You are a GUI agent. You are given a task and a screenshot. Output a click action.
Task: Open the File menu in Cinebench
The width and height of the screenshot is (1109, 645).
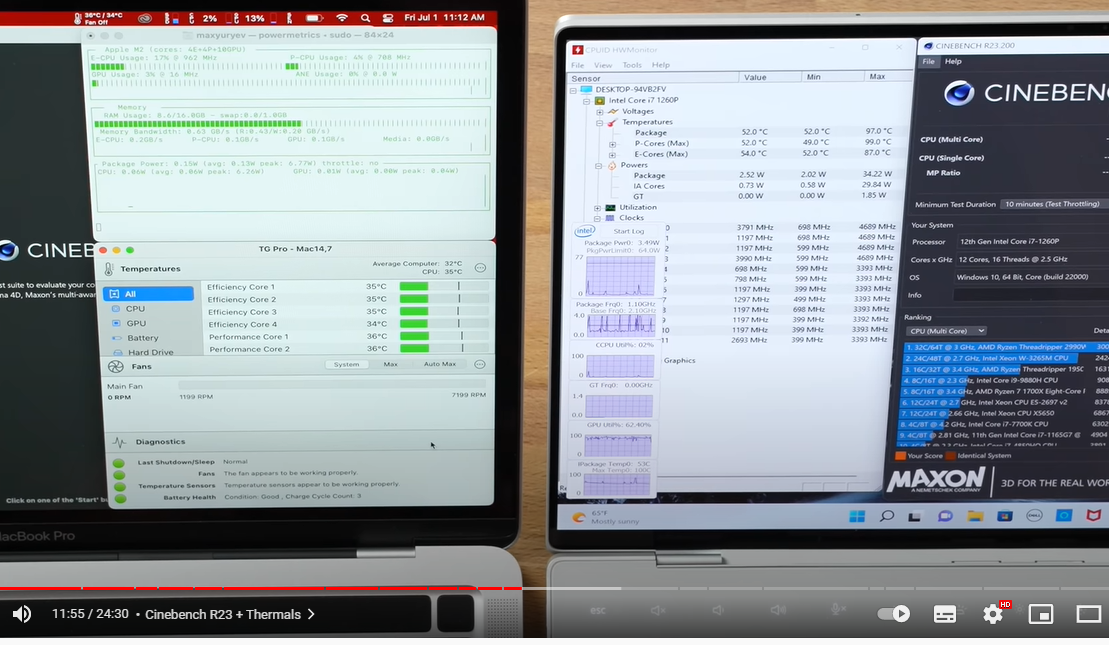point(928,62)
